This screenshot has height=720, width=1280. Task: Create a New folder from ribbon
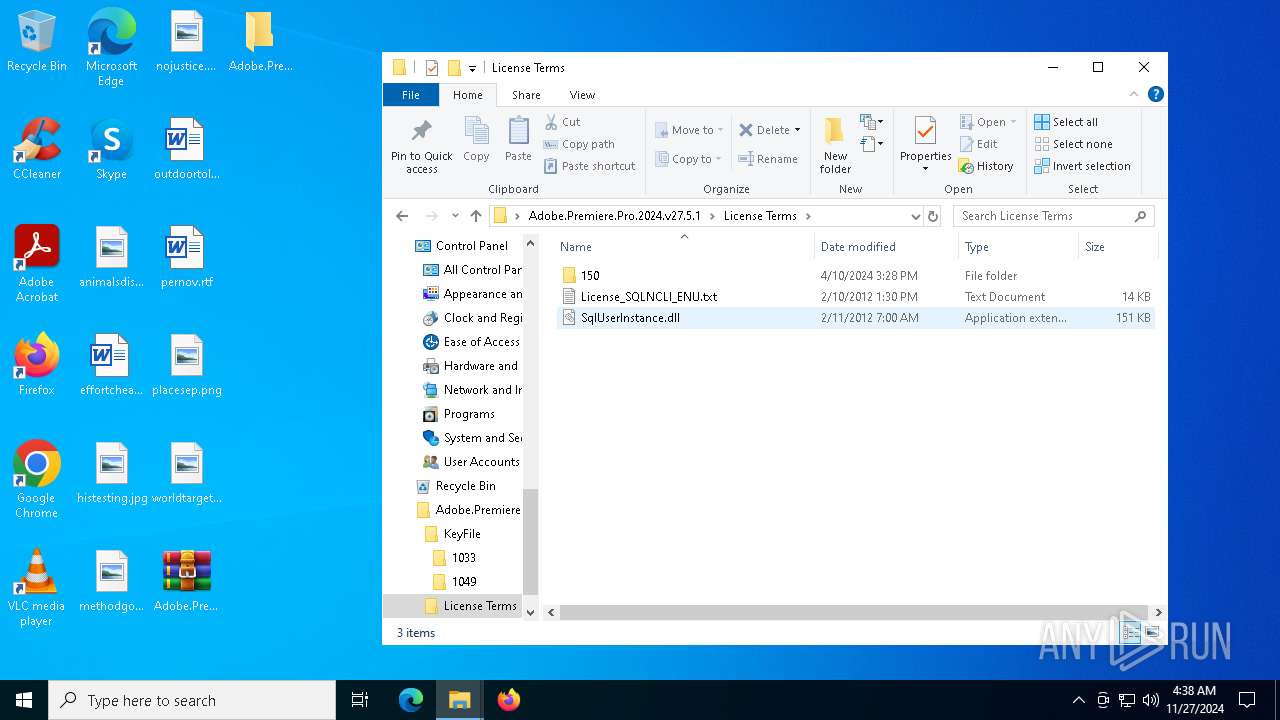point(835,145)
